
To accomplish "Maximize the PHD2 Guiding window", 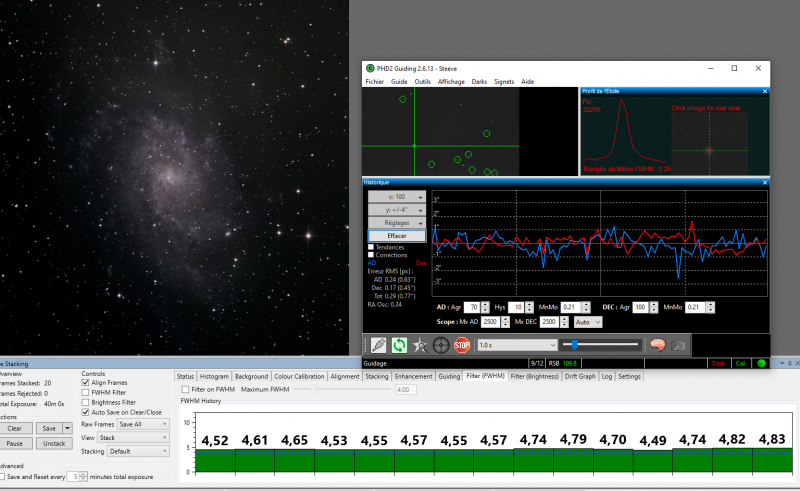I will click(734, 68).
